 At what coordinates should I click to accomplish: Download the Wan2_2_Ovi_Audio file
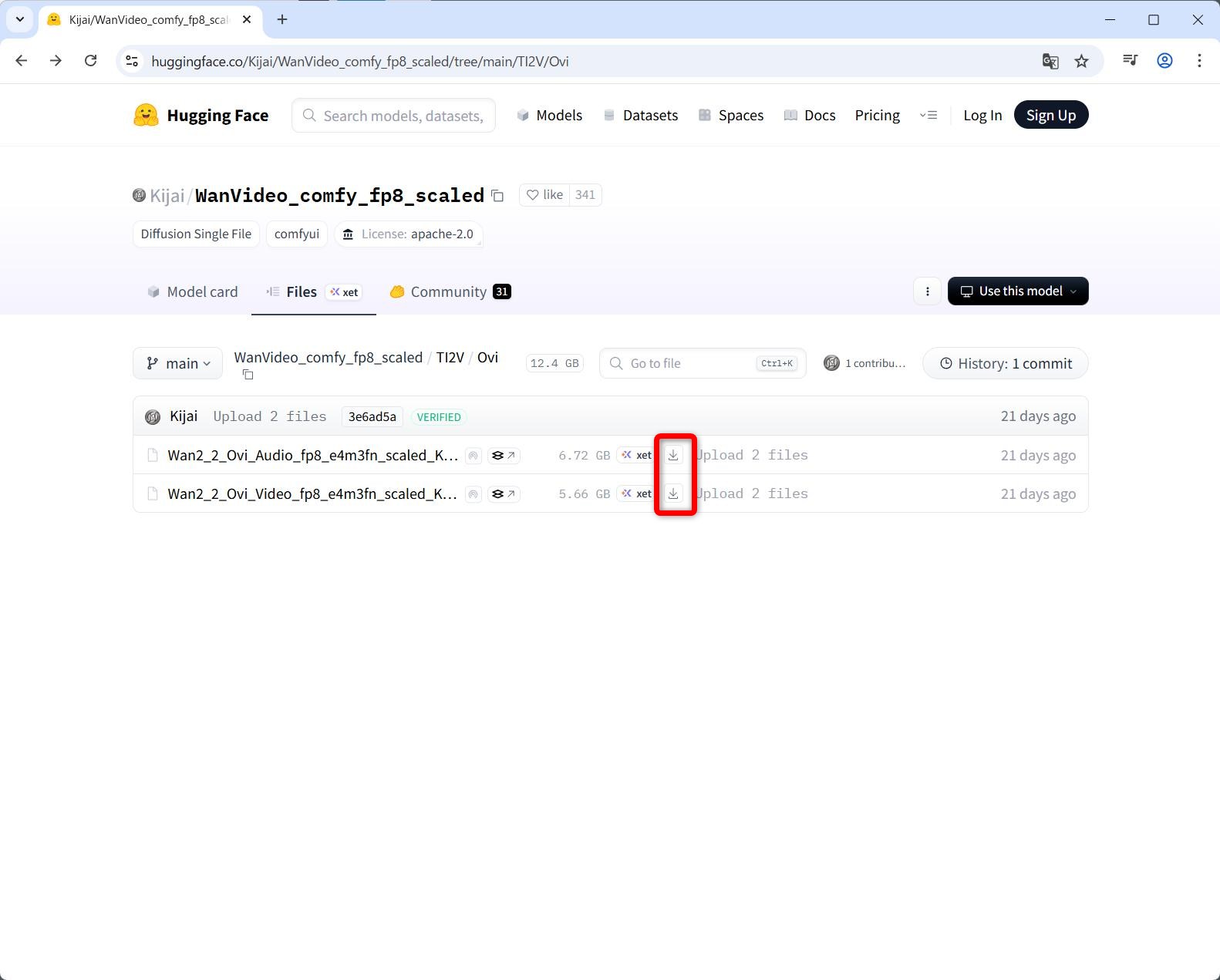pyautogui.click(x=673, y=455)
